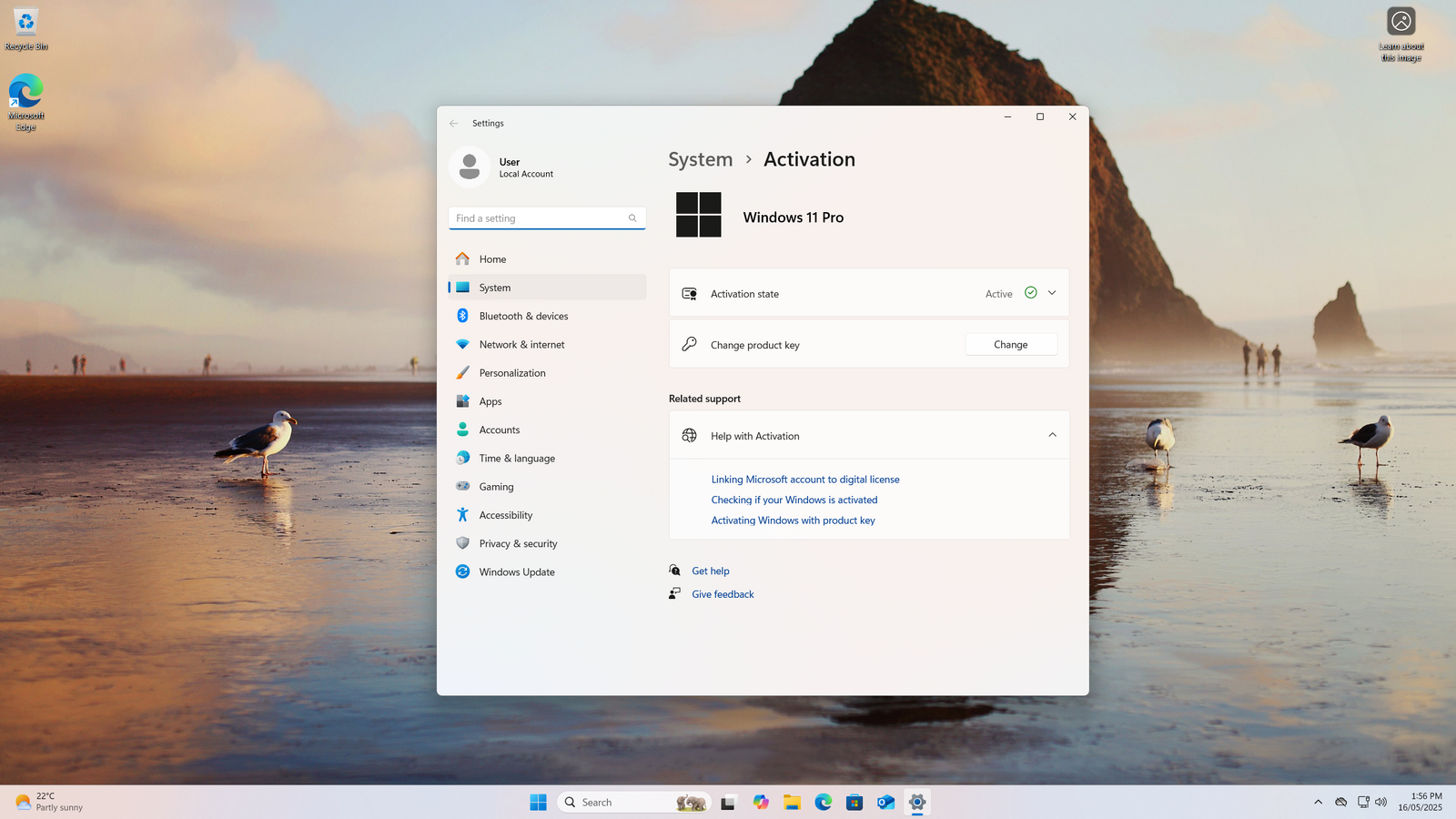Open Apps settings
Screen dimensions: 1456x819
547,401
